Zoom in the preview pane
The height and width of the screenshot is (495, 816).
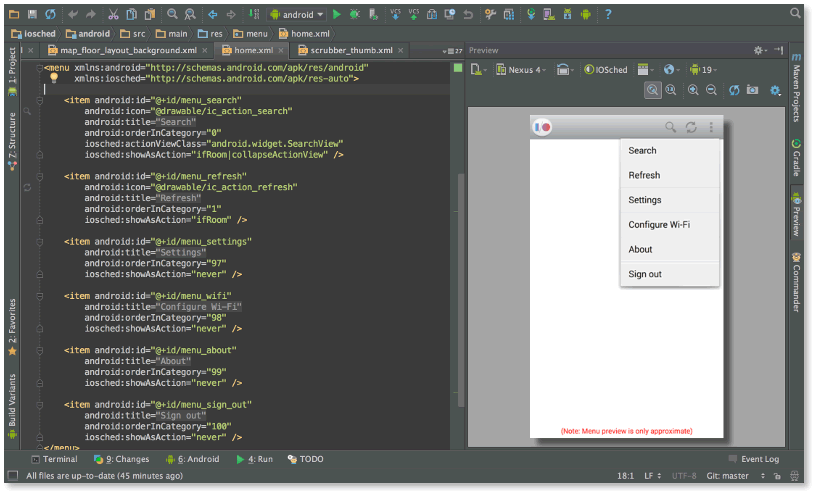pyautogui.click(x=693, y=90)
